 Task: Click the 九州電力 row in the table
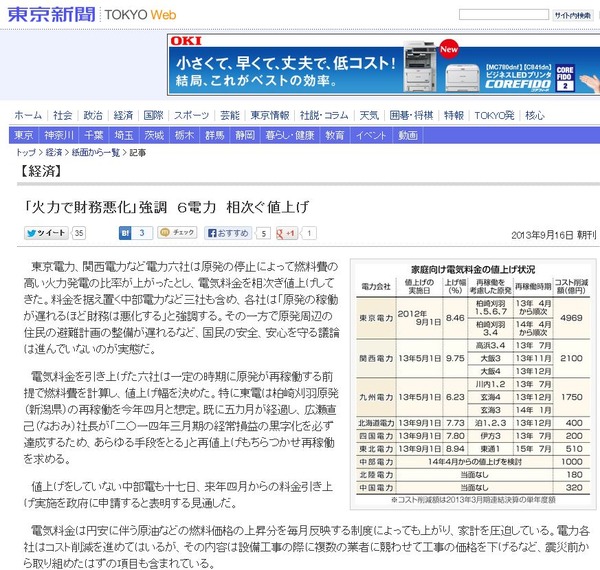coord(473,397)
